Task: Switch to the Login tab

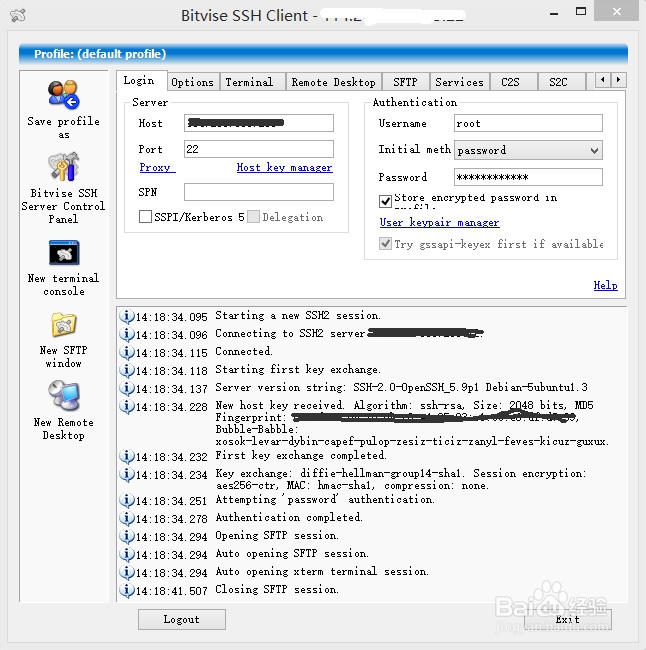Action: click(141, 80)
